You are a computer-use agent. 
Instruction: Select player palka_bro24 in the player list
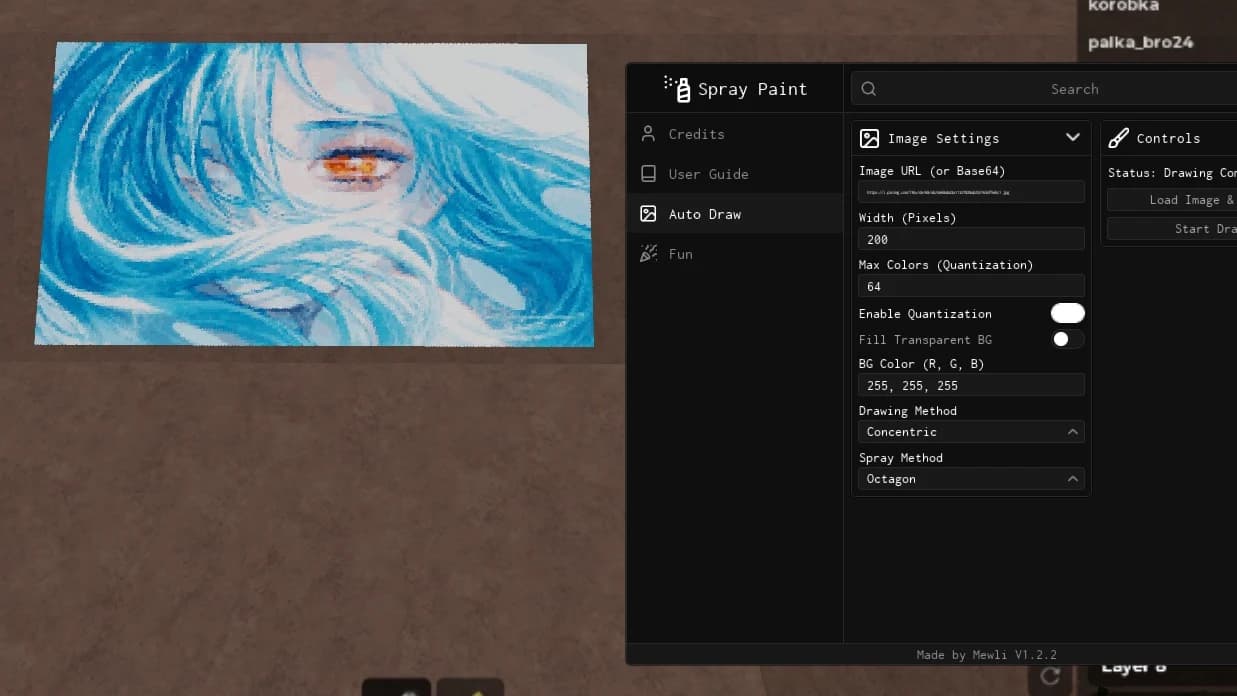point(1140,43)
